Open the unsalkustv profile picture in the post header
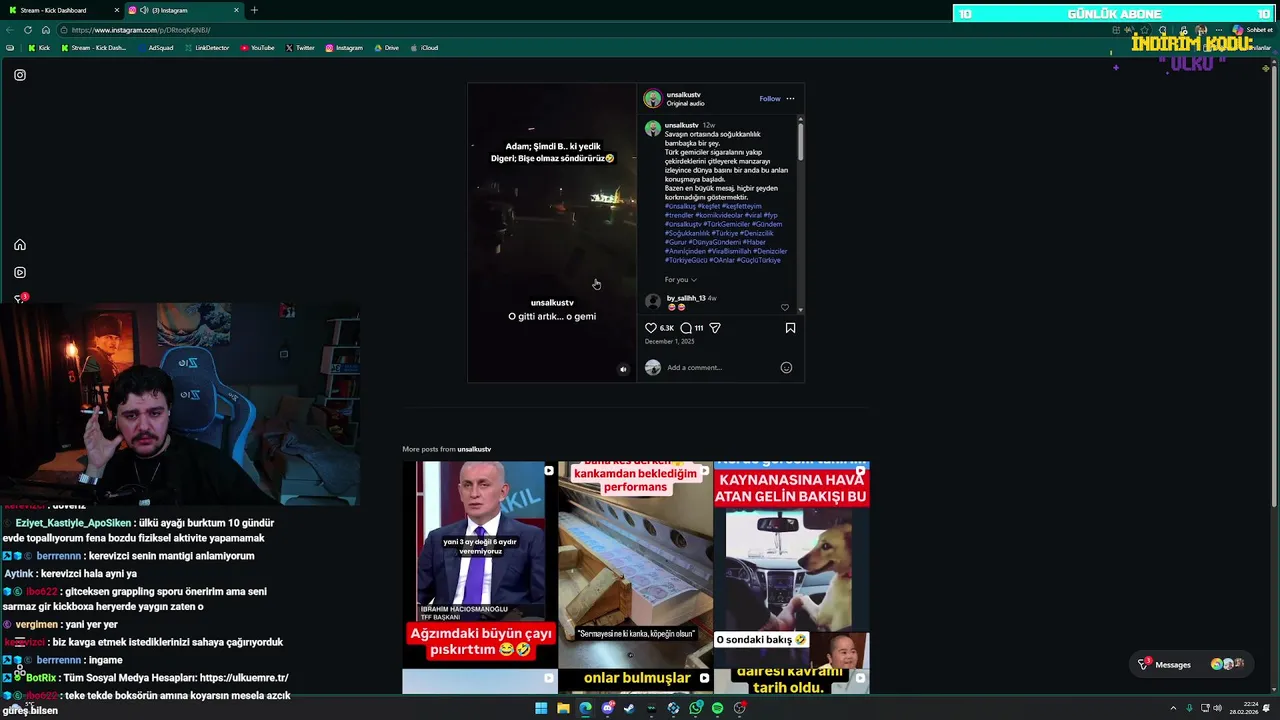This screenshot has height=720, width=1280. tap(652, 98)
